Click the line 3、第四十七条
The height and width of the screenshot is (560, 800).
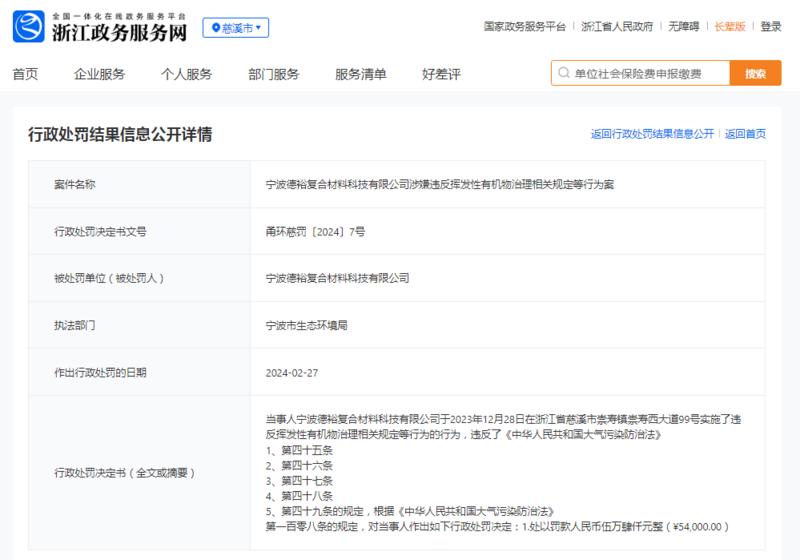pos(299,481)
